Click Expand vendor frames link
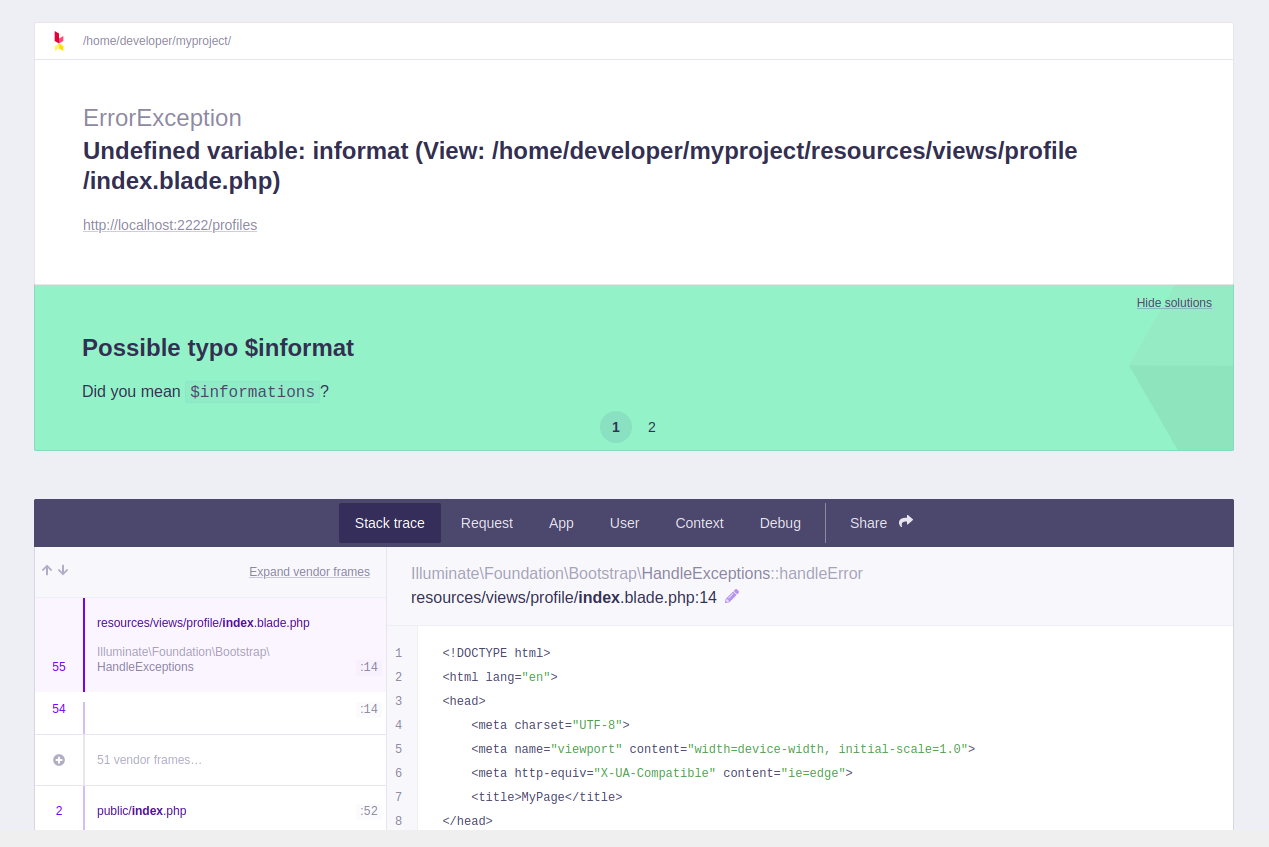The width and height of the screenshot is (1269, 847). coord(309,572)
